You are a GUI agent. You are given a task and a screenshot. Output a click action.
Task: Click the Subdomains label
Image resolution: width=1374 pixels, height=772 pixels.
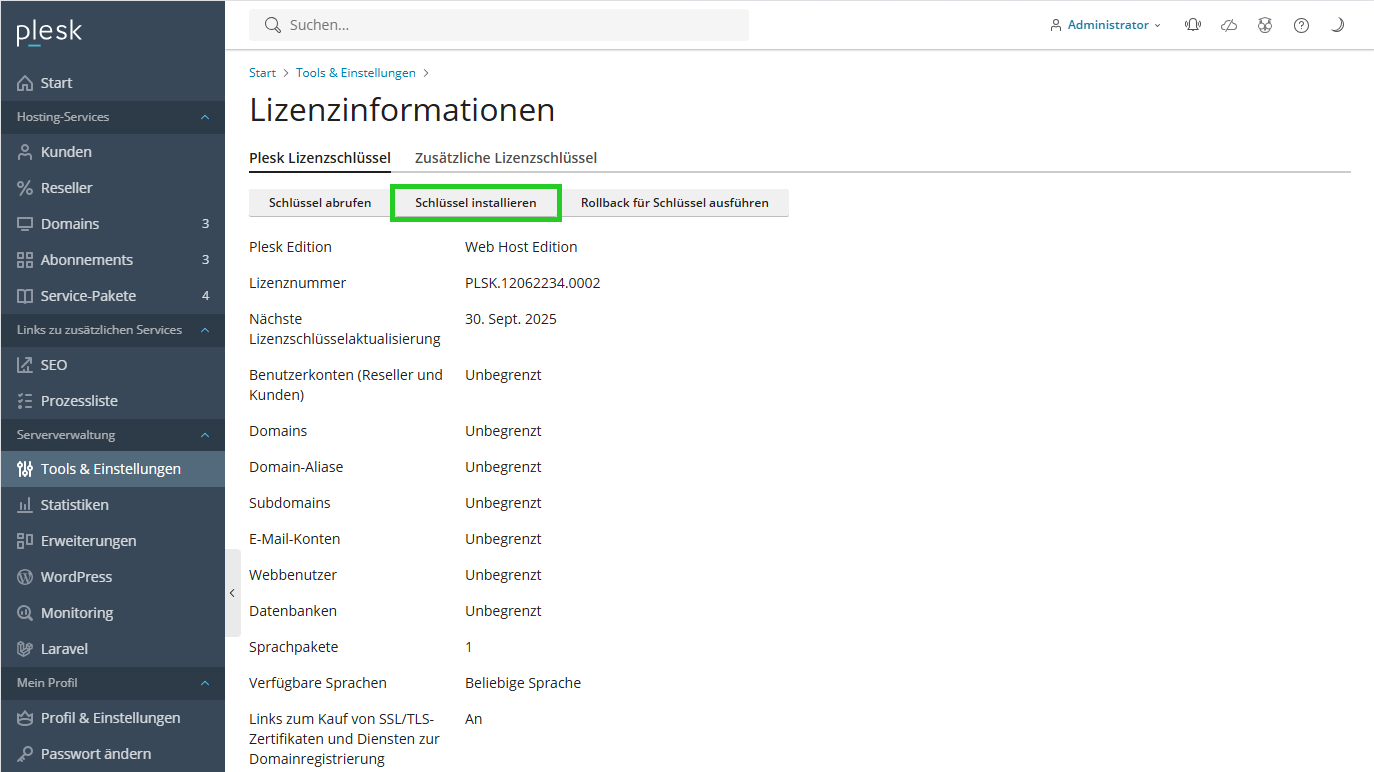pos(290,503)
